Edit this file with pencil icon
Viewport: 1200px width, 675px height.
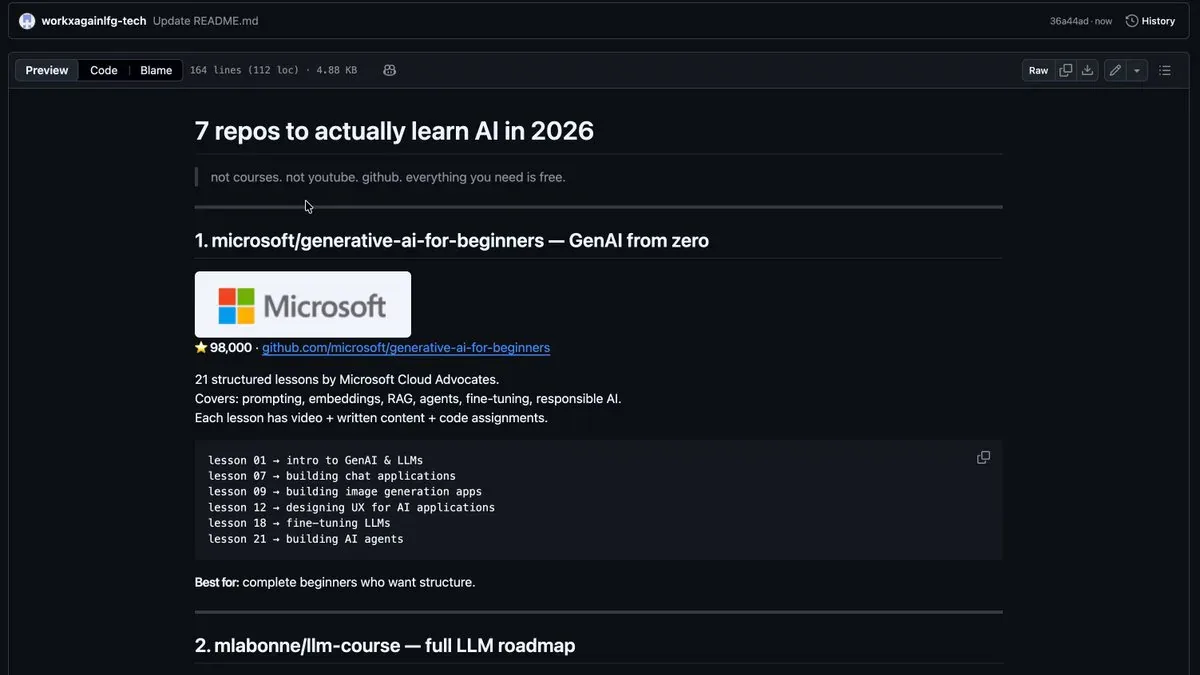click(1115, 70)
